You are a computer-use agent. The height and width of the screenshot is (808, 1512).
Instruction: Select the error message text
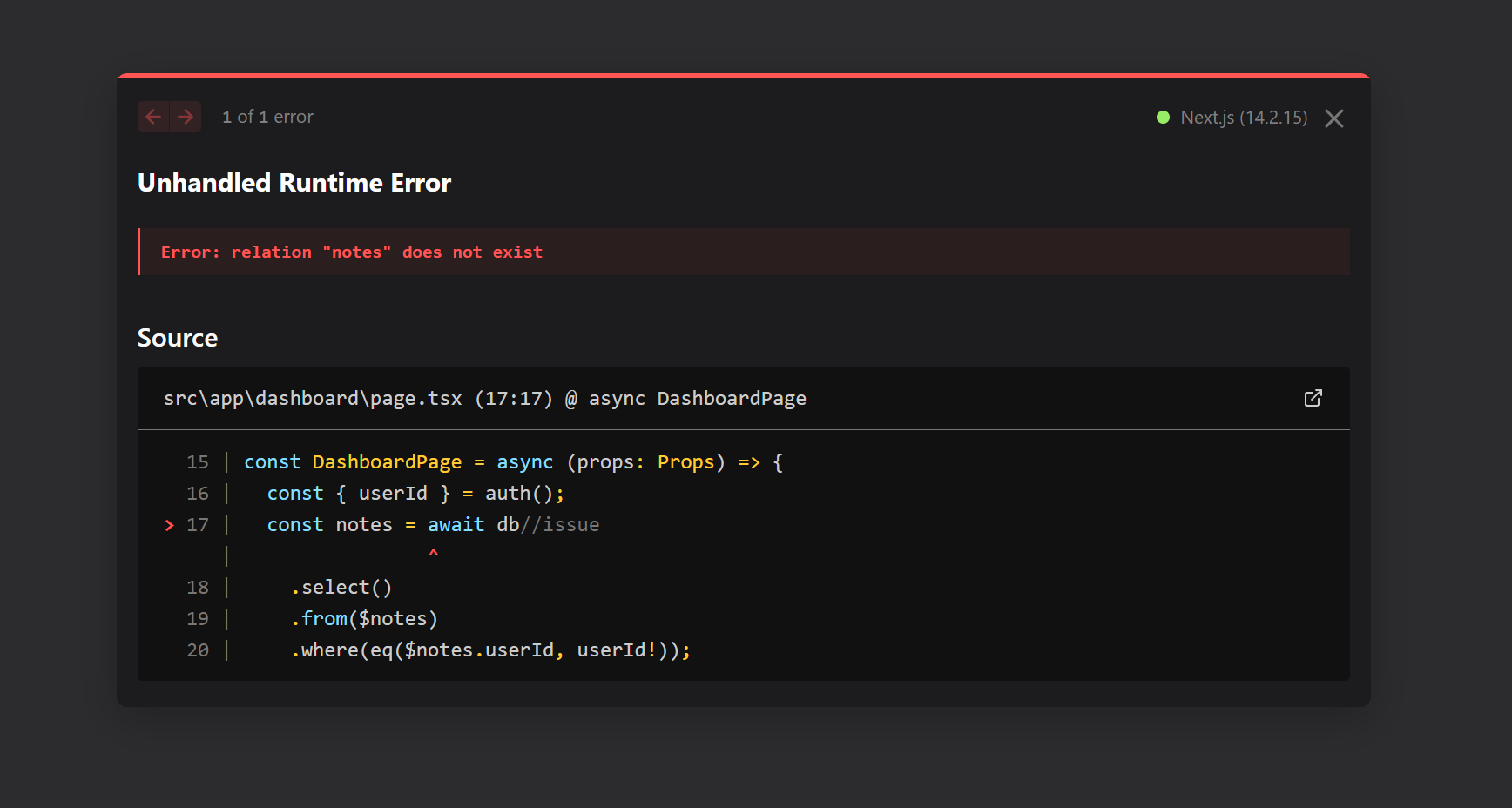[350, 252]
